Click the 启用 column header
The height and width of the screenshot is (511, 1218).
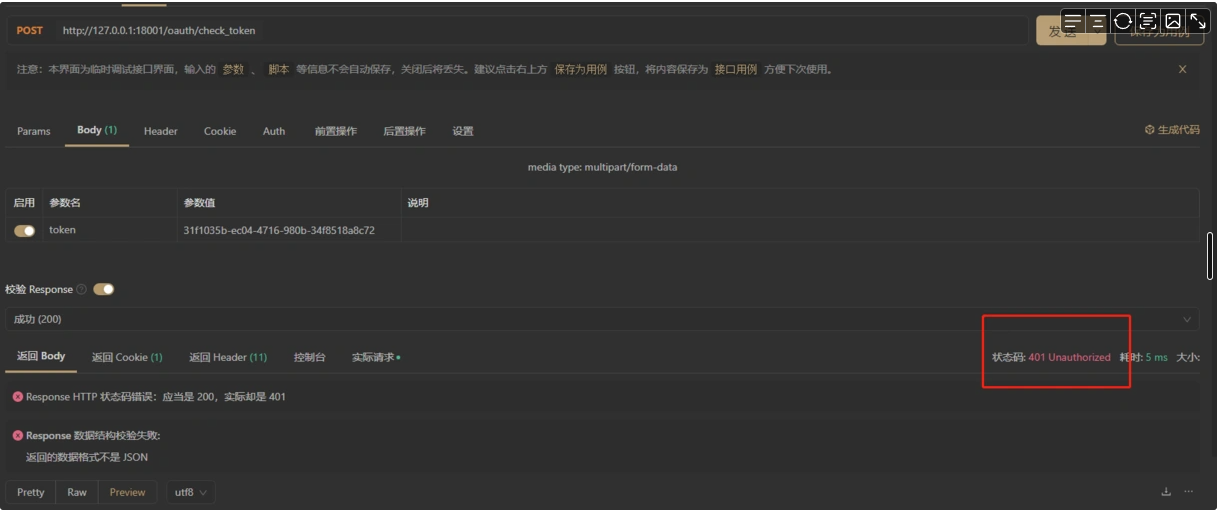click(24, 203)
